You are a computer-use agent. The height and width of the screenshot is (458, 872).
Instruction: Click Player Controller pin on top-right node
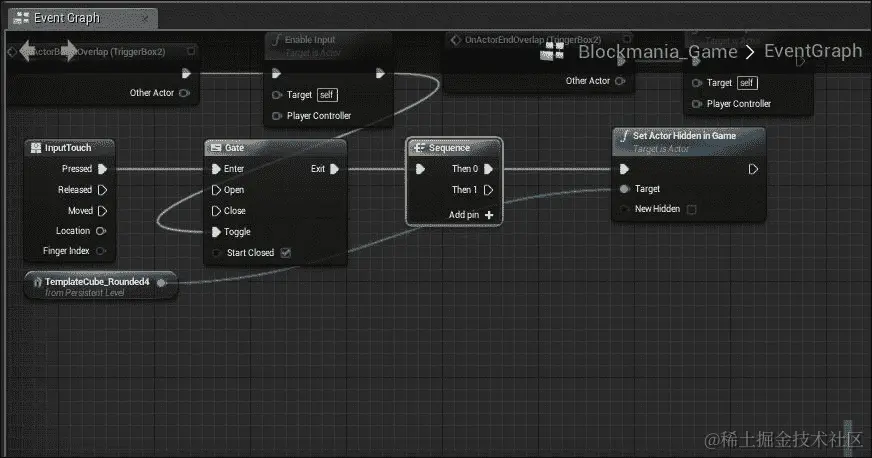[x=697, y=104]
